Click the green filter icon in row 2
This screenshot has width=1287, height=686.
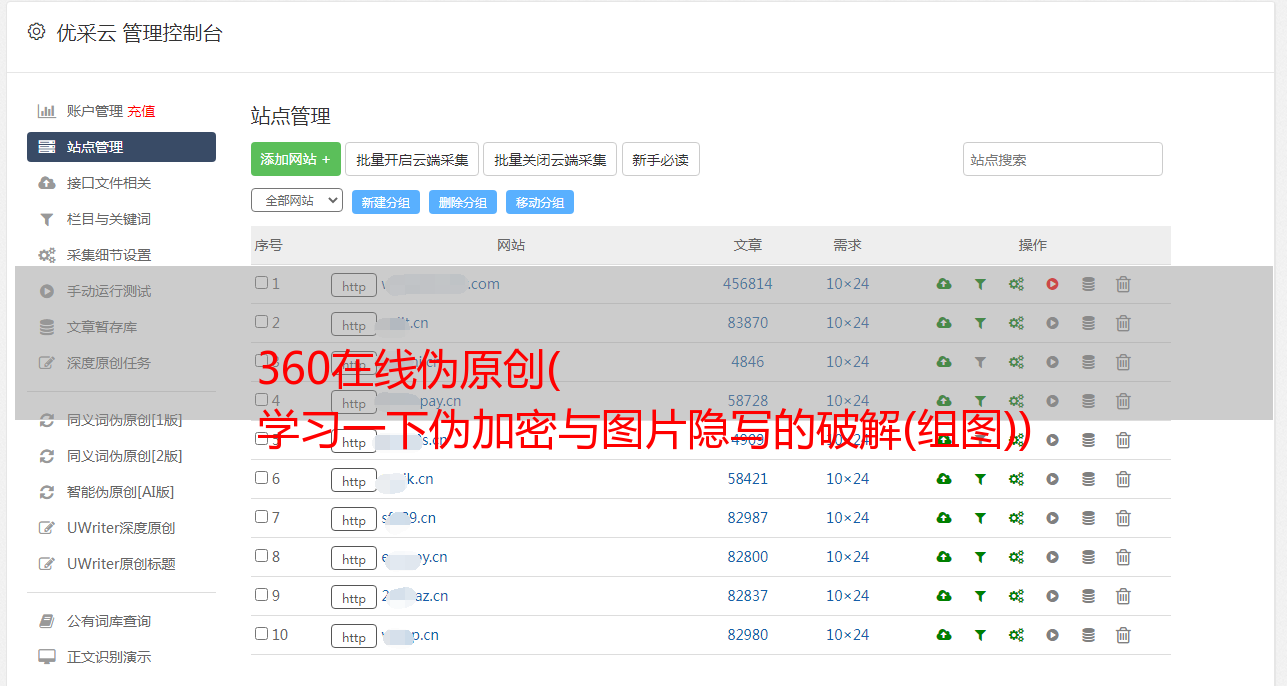coord(980,323)
